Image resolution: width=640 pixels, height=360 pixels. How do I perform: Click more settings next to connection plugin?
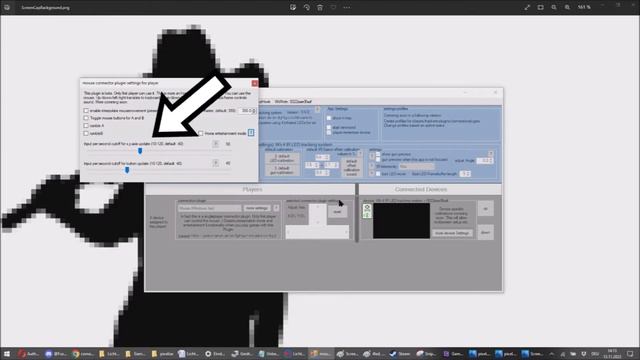click(x=257, y=208)
